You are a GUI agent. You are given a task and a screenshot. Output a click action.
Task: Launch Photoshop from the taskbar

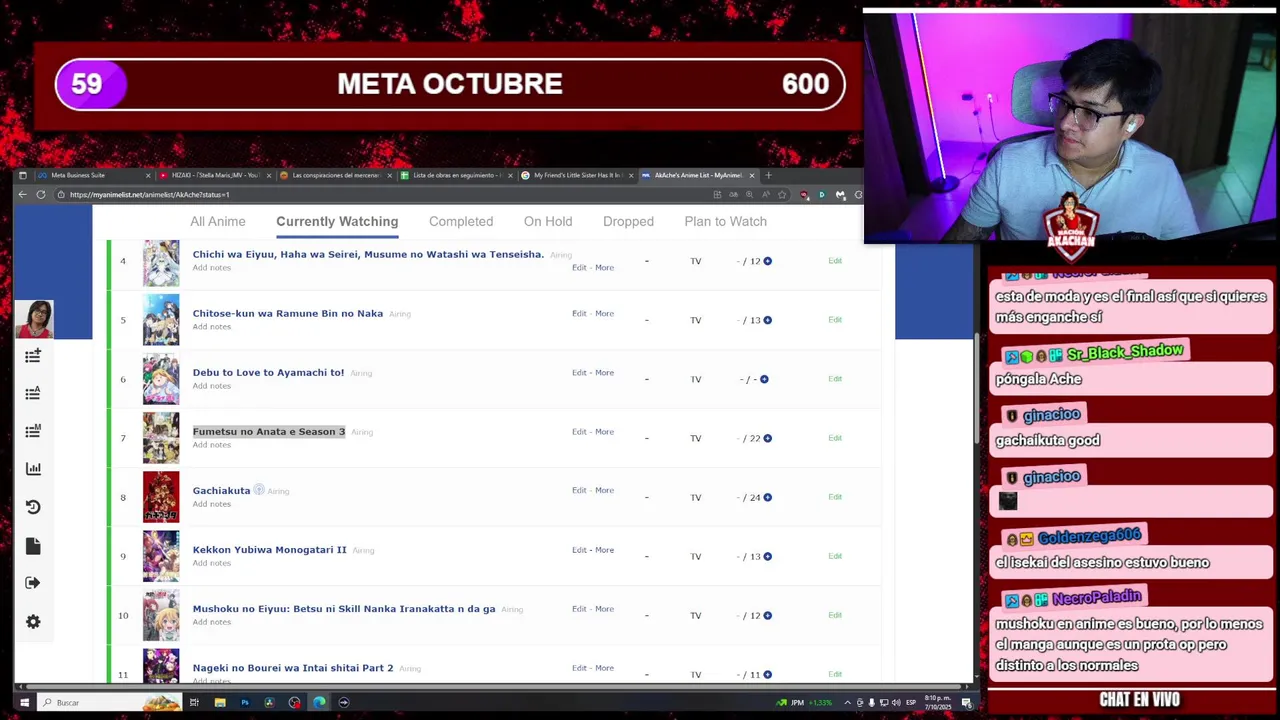(244, 703)
